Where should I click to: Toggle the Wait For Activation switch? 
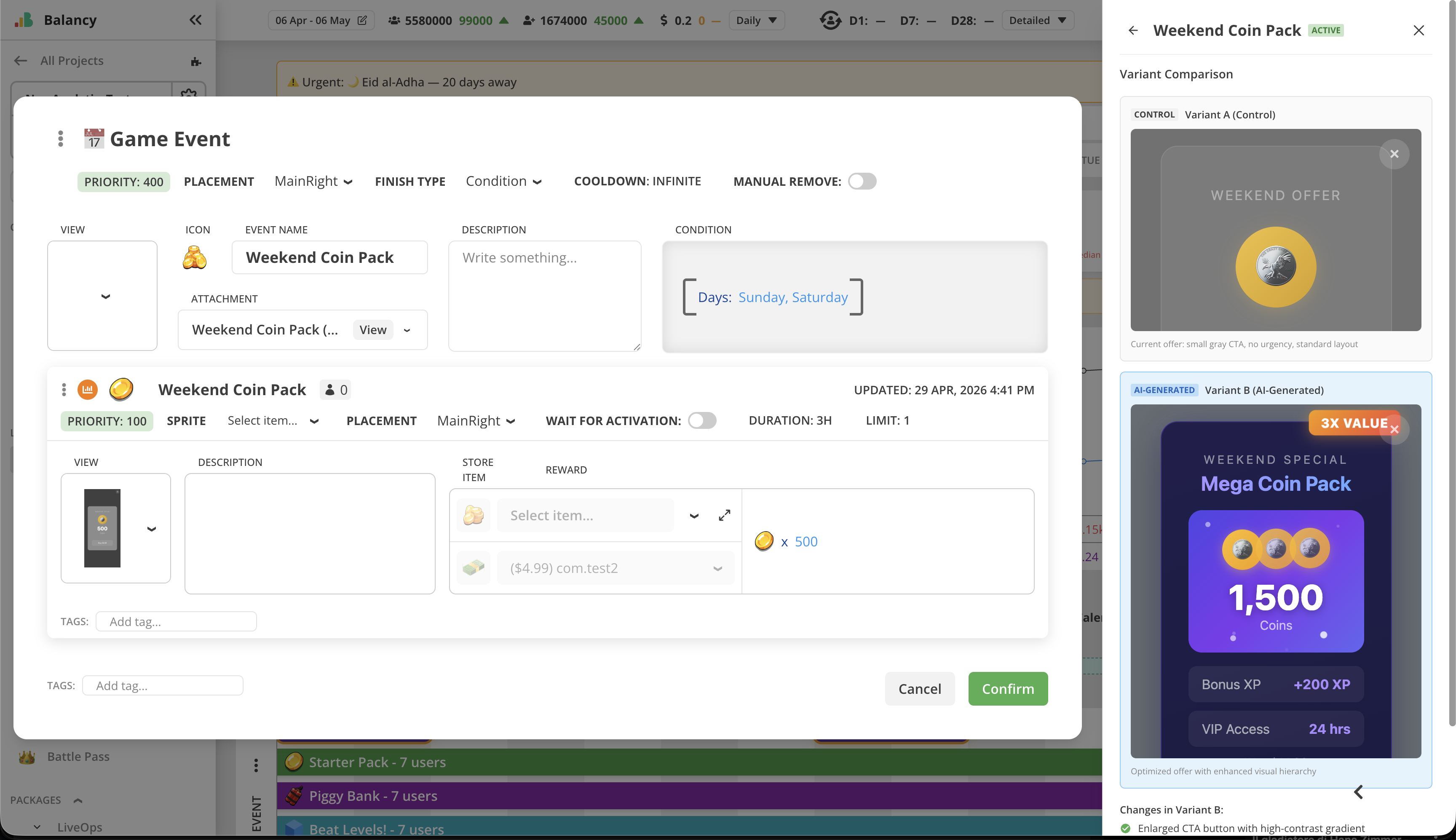[702, 420]
